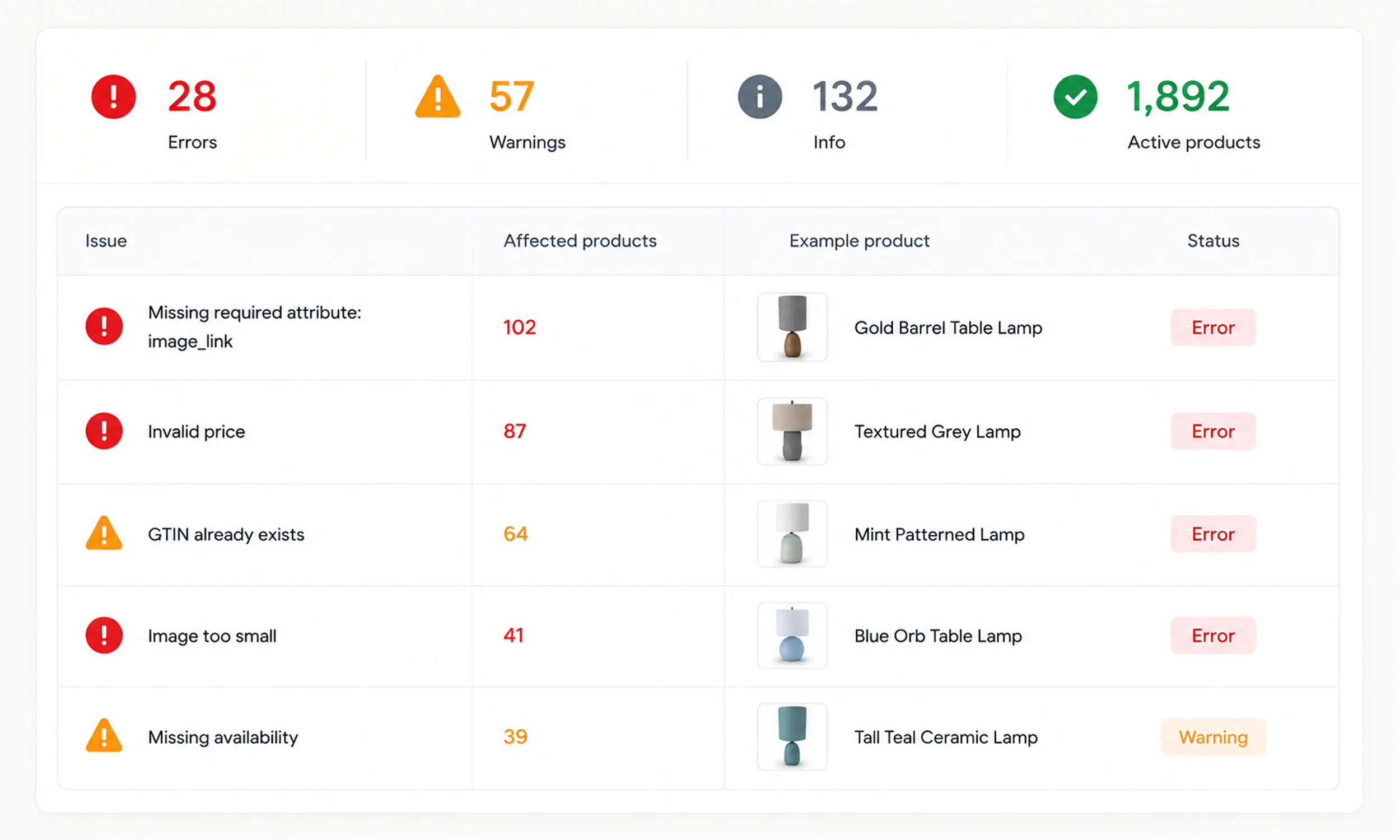Screen dimensions: 1400x840
Task: Click Error badge for Gold Barrel Table Lamp
Action: 1214,327
